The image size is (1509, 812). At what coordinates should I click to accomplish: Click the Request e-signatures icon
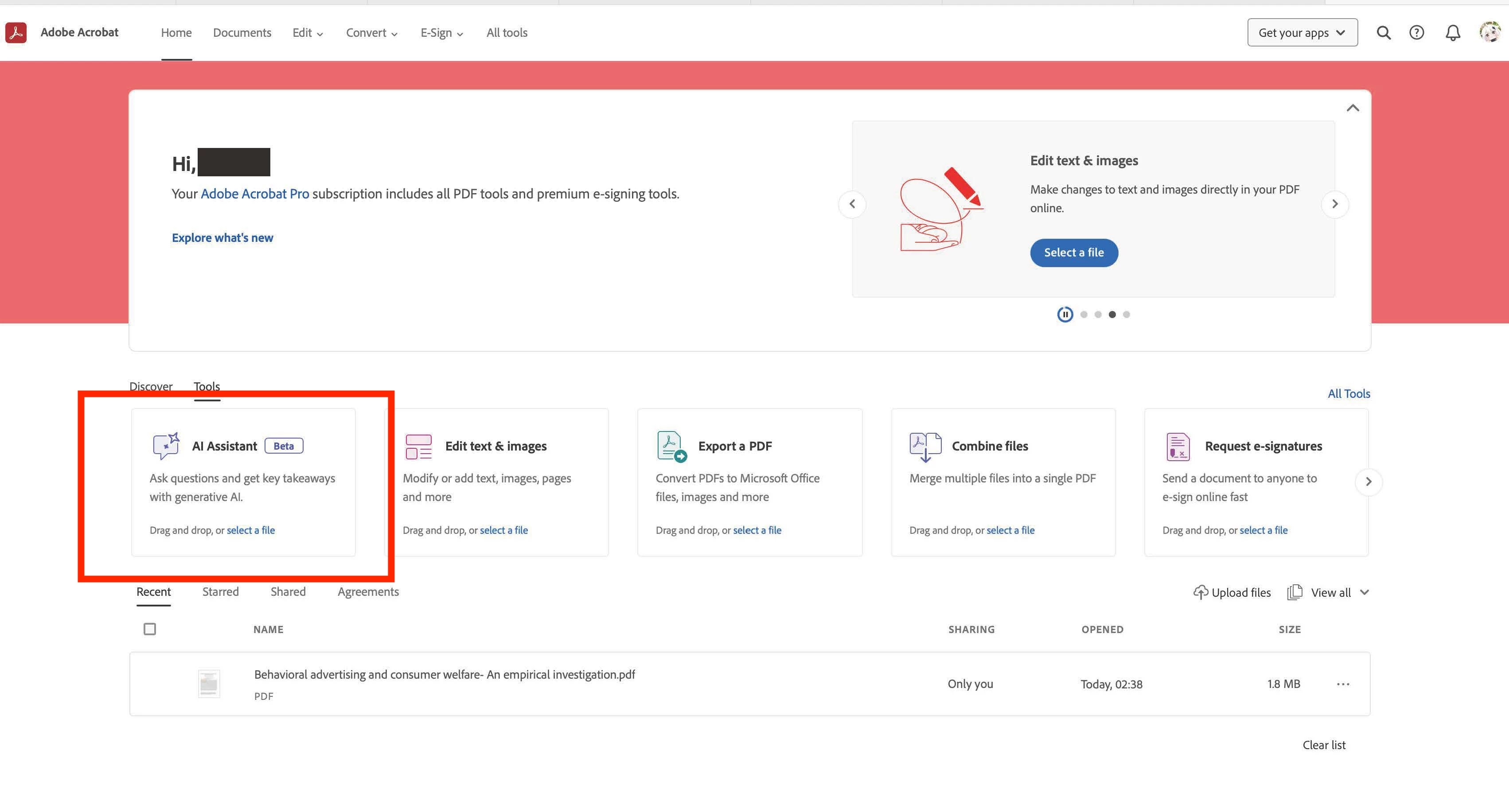pyautogui.click(x=1178, y=446)
